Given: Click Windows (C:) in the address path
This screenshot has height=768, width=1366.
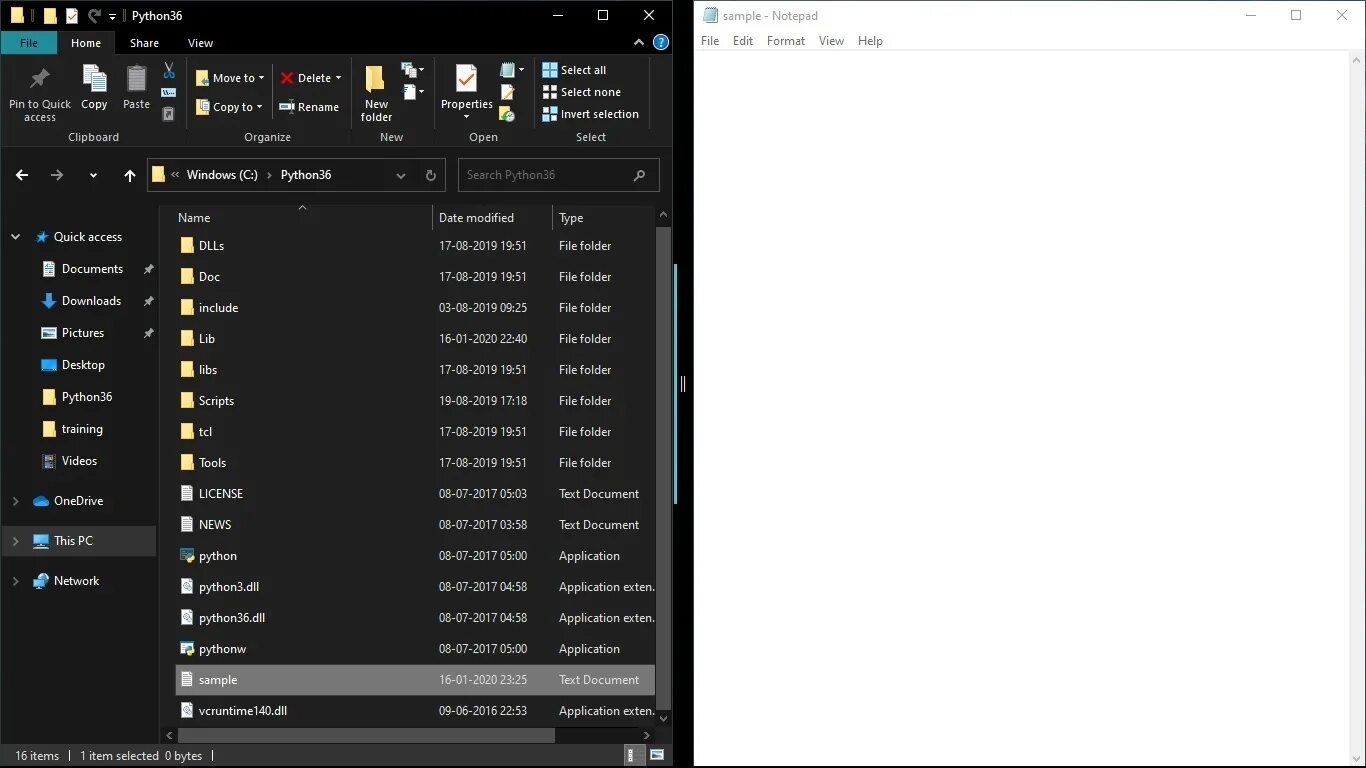Looking at the screenshot, I should coord(222,175).
